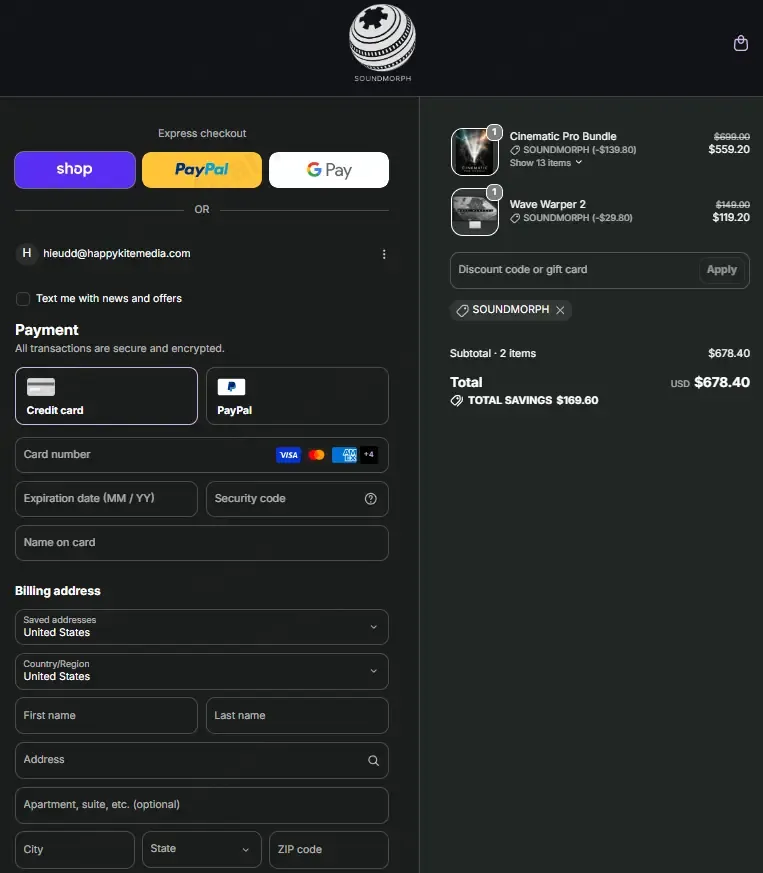Click the PayPal logo icon in payment option
Image resolution: width=763 pixels, height=873 pixels.
click(x=231, y=387)
